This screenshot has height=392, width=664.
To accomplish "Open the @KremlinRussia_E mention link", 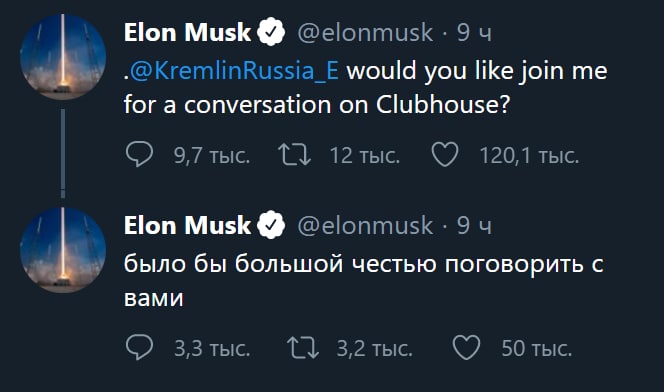I will coord(234,70).
